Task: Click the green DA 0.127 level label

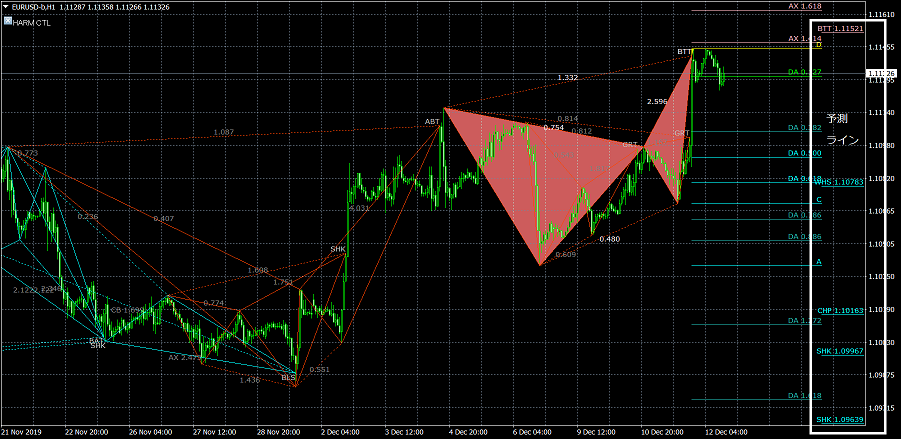Action: pos(804,72)
